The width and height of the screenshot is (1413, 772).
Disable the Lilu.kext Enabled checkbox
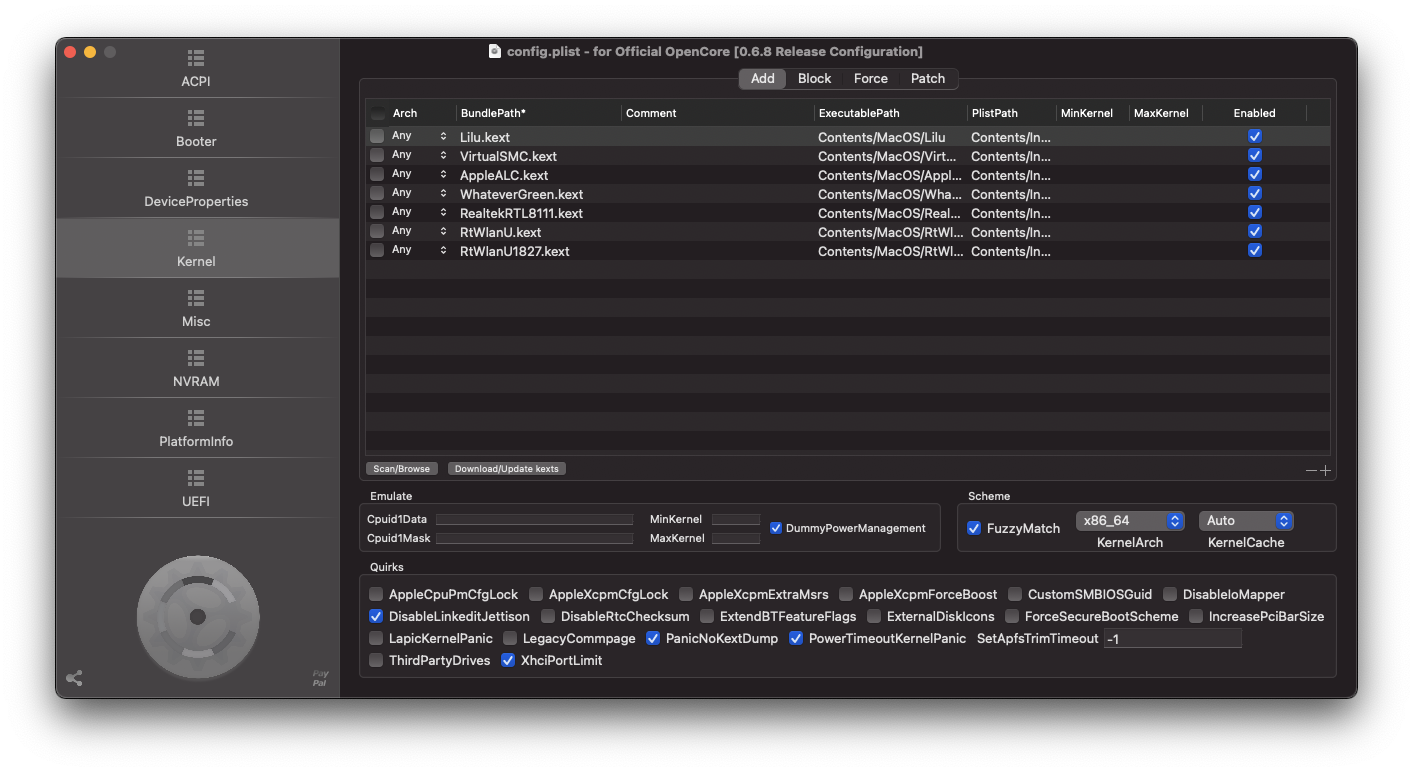click(x=1254, y=136)
